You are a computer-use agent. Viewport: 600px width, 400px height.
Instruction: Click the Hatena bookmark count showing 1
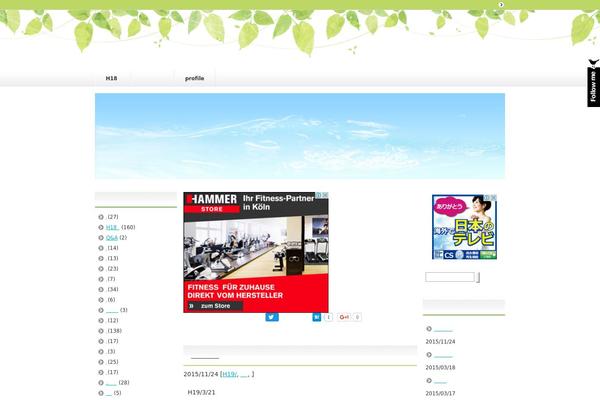pos(328,317)
